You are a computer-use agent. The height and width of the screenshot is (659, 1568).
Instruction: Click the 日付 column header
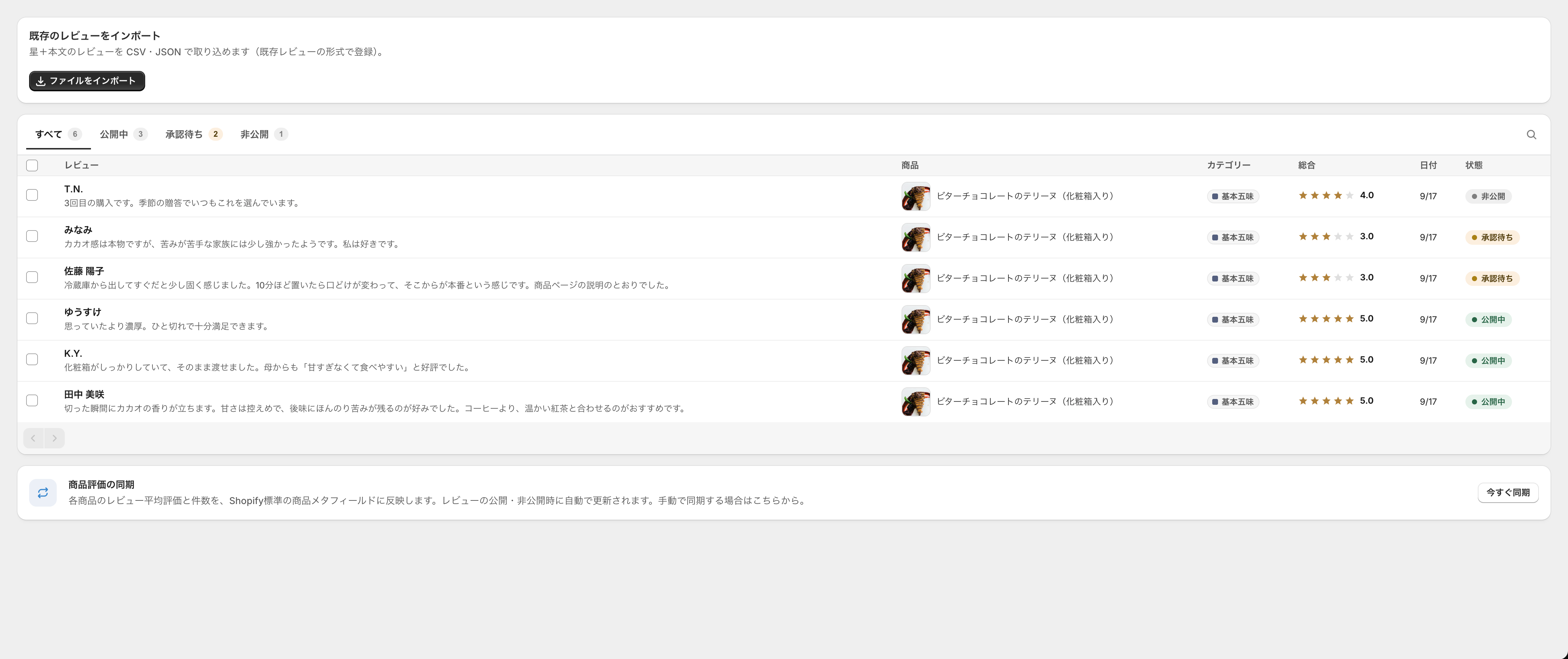(x=1428, y=165)
